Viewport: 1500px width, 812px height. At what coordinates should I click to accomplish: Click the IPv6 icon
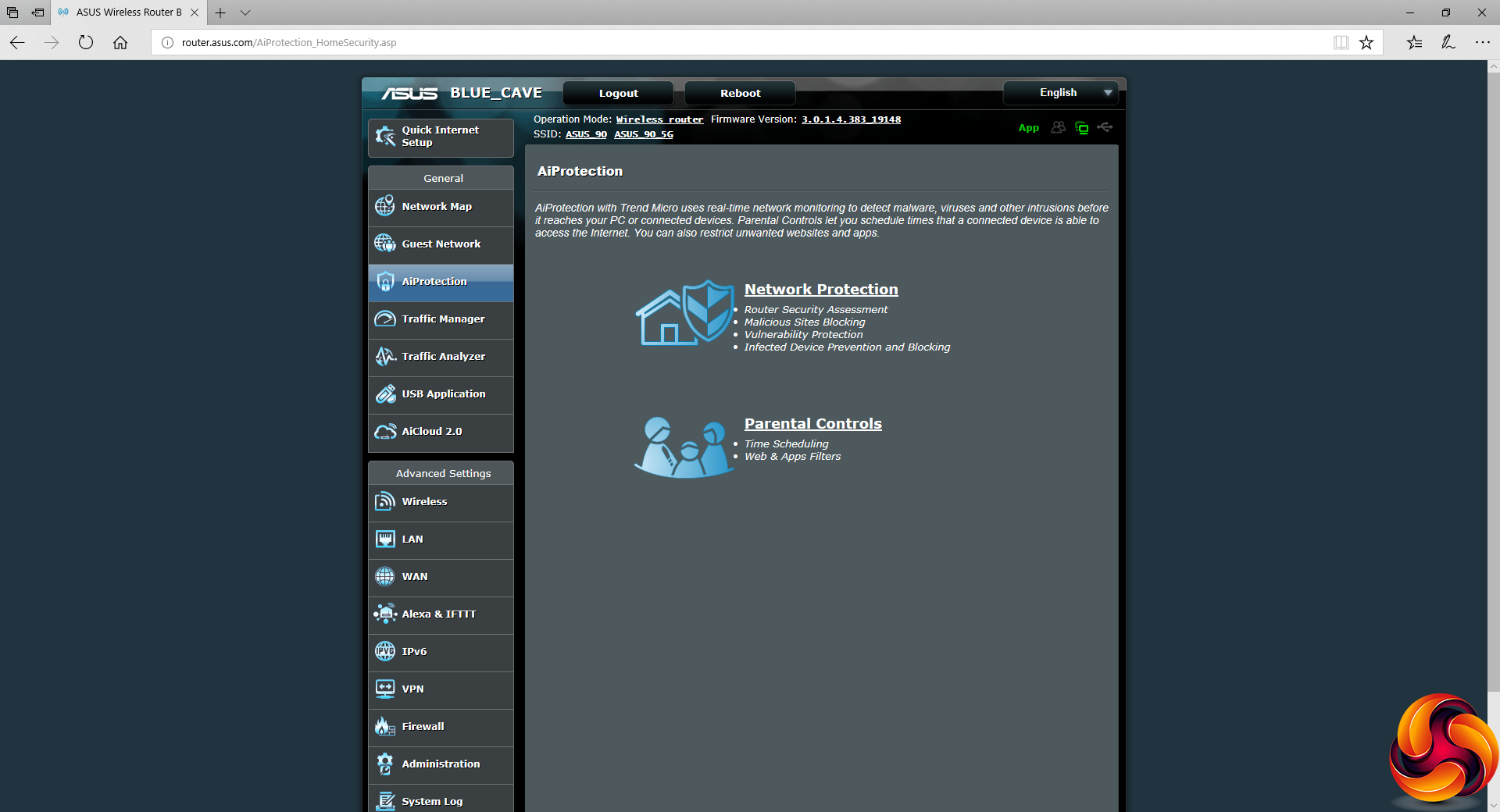point(385,651)
